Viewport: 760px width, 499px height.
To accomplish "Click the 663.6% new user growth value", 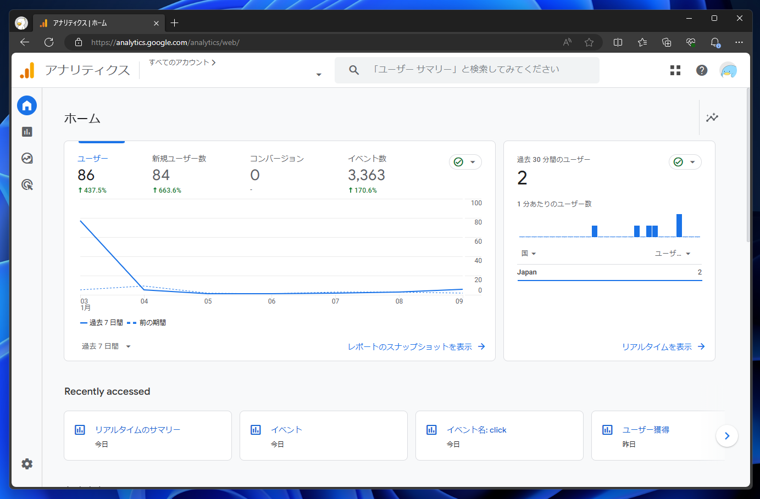I will (167, 190).
